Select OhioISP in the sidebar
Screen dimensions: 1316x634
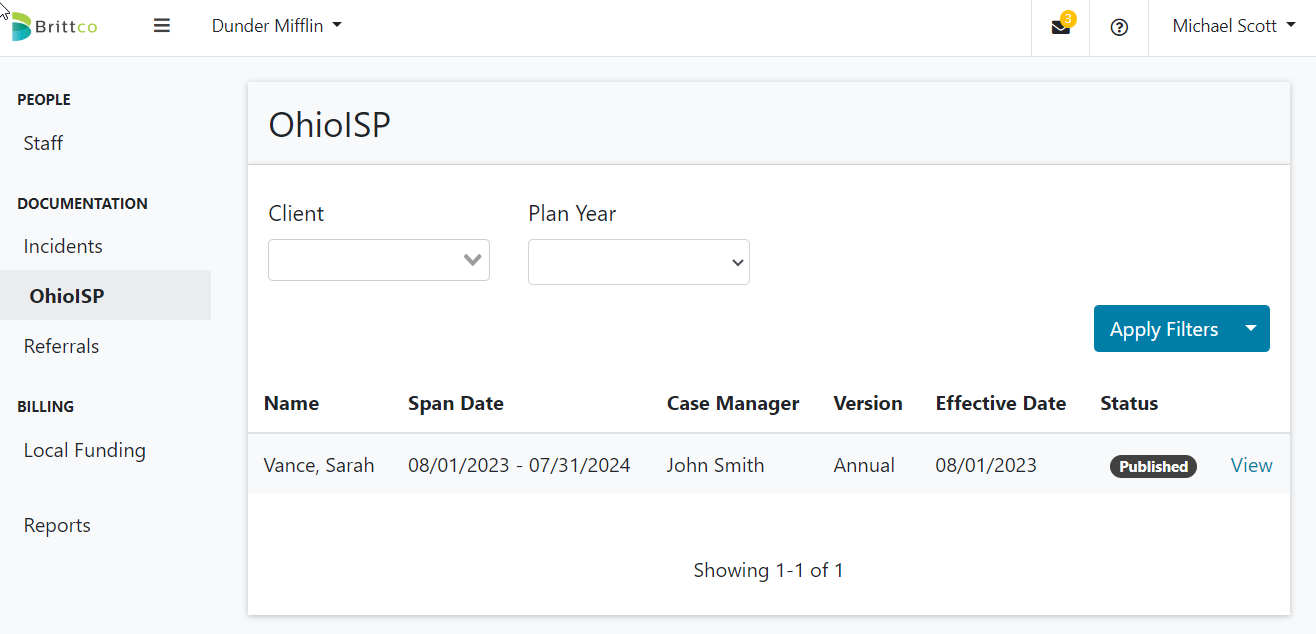67,296
